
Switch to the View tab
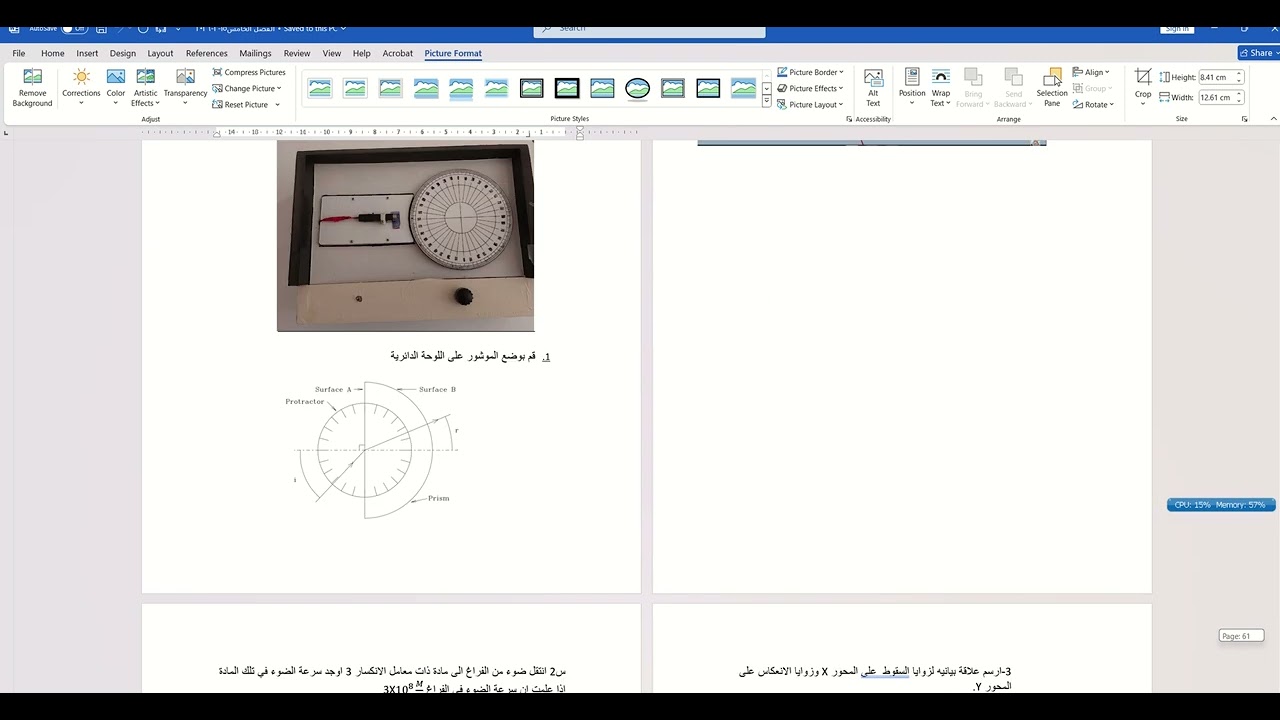click(332, 53)
